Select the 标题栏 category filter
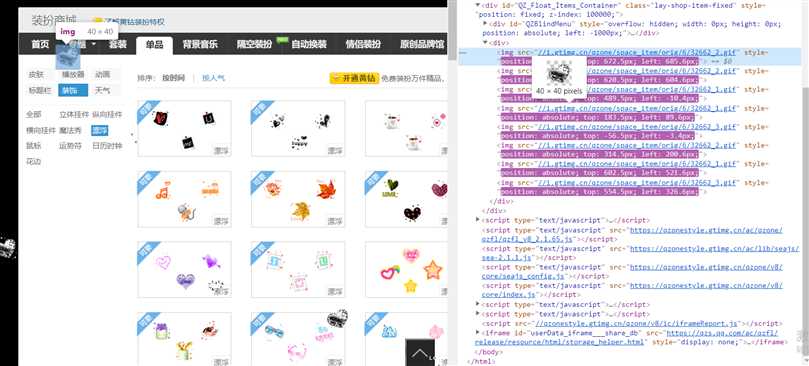Image resolution: width=809 pixels, height=366 pixels. (39, 90)
